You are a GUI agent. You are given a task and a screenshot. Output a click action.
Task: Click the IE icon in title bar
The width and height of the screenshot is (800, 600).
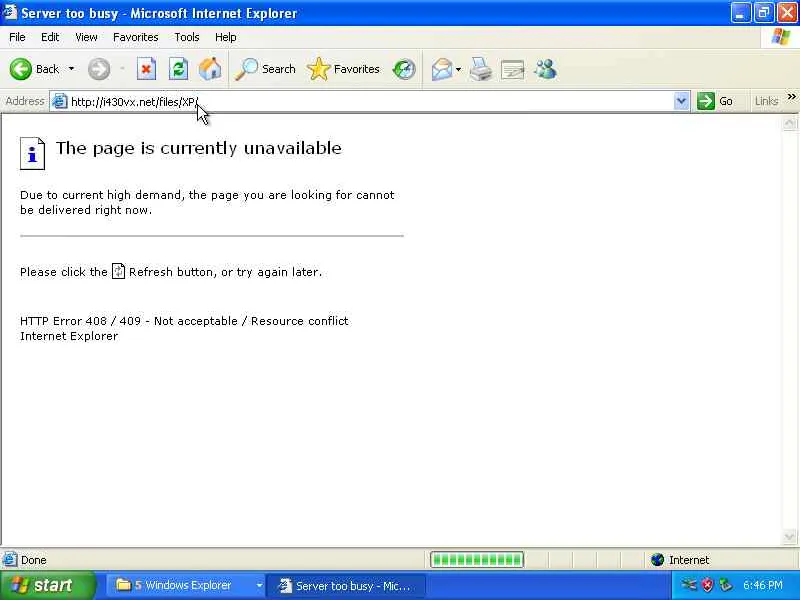pos(10,12)
